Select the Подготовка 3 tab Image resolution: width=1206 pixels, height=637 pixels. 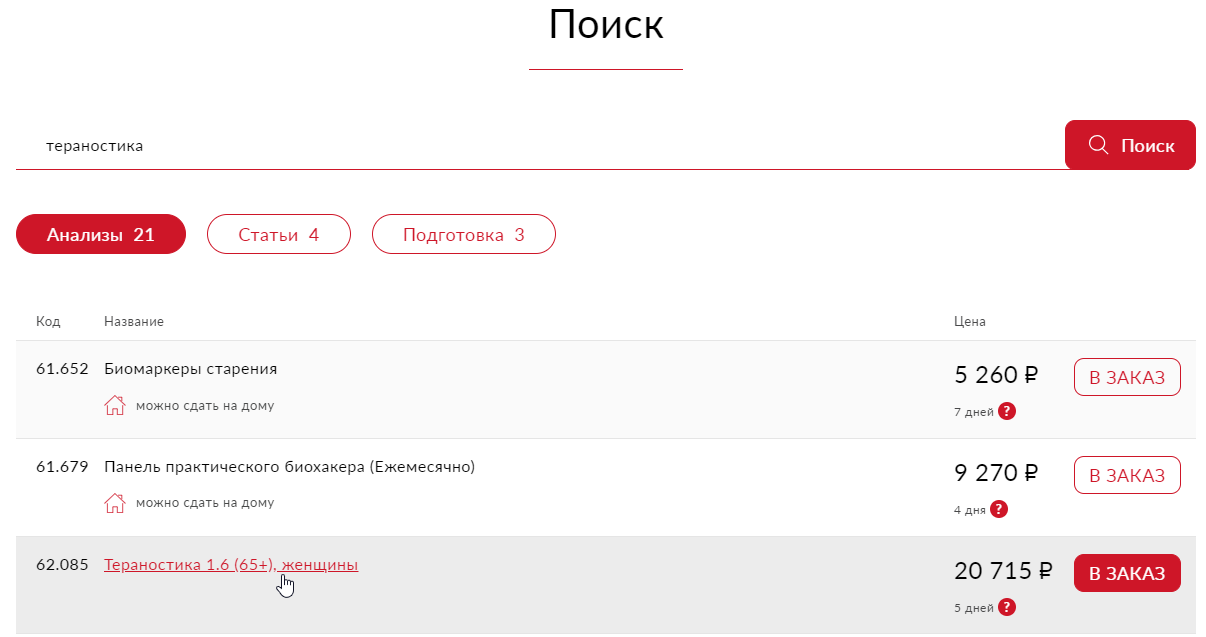(x=463, y=235)
